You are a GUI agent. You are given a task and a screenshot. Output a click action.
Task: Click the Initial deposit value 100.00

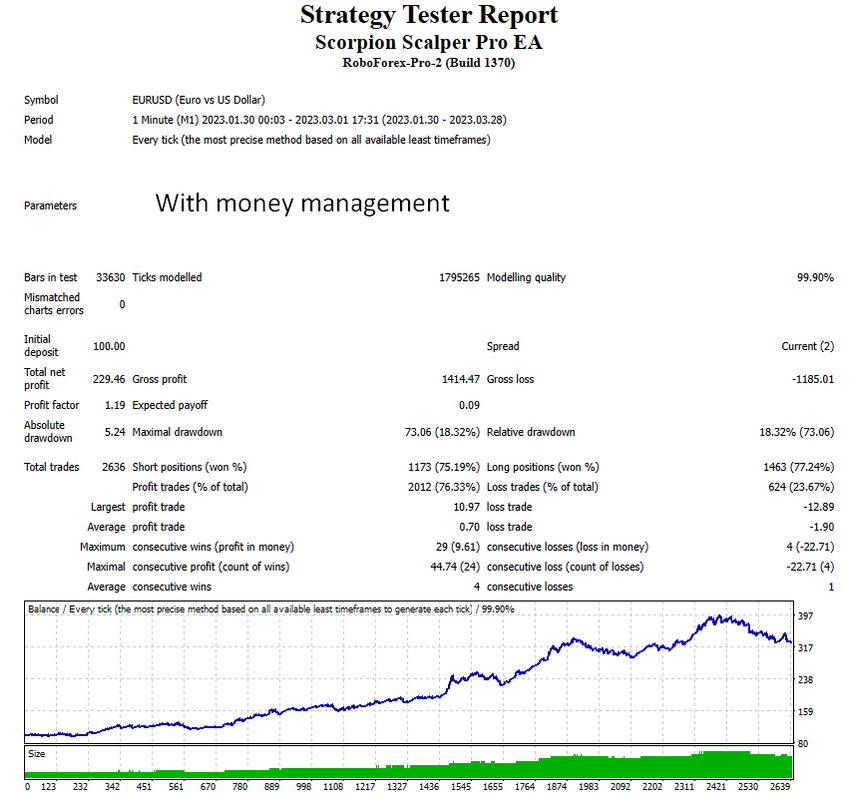(x=109, y=346)
